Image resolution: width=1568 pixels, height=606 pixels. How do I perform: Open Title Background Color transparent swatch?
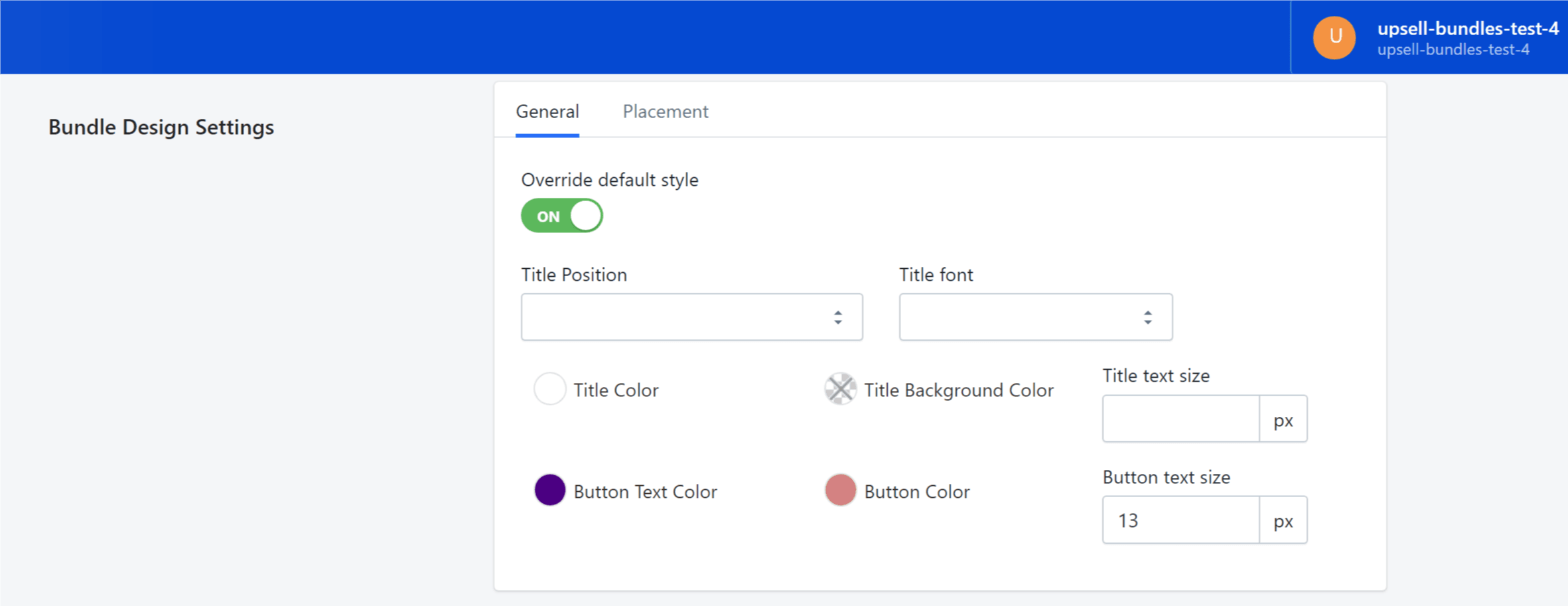click(840, 389)
